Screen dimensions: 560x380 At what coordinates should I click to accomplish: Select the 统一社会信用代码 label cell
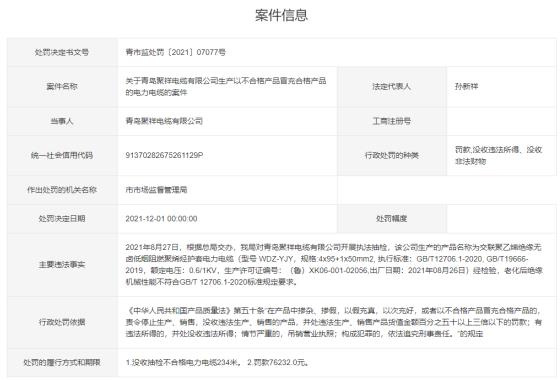click(x=62, y=155)
